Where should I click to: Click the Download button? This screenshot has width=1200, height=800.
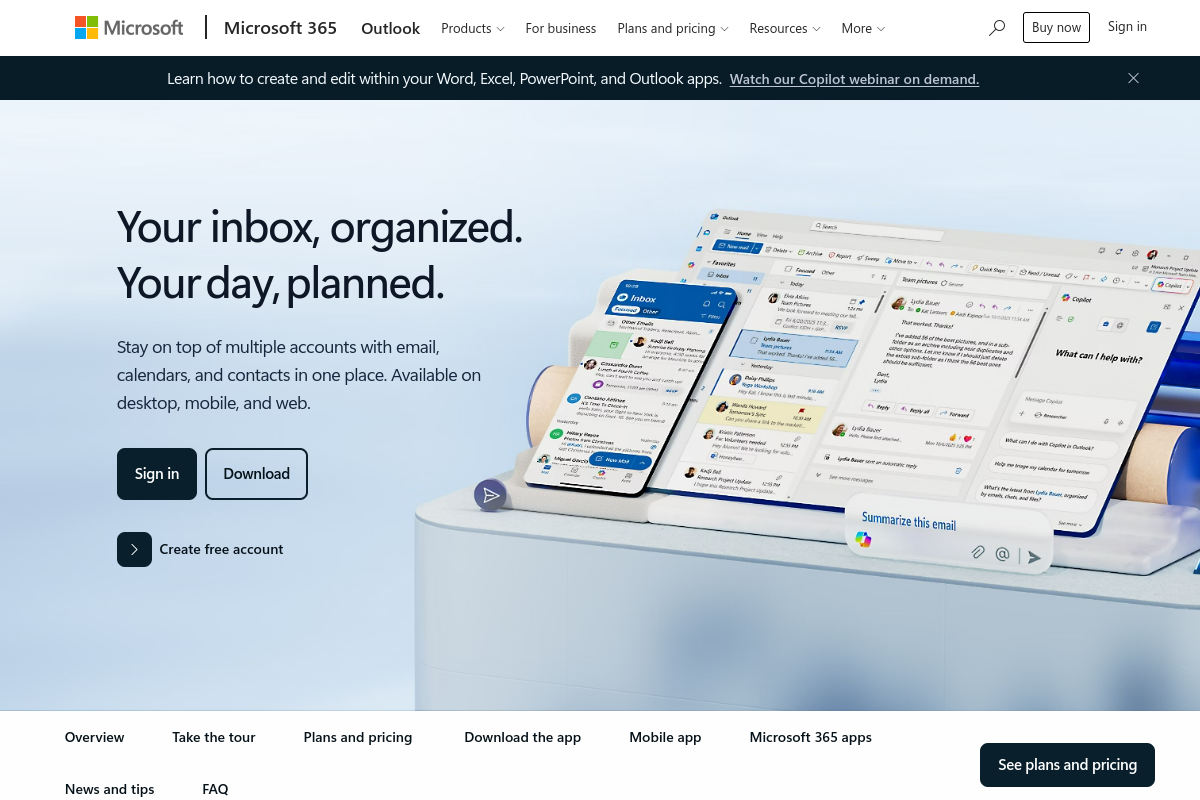pos(256,474)
